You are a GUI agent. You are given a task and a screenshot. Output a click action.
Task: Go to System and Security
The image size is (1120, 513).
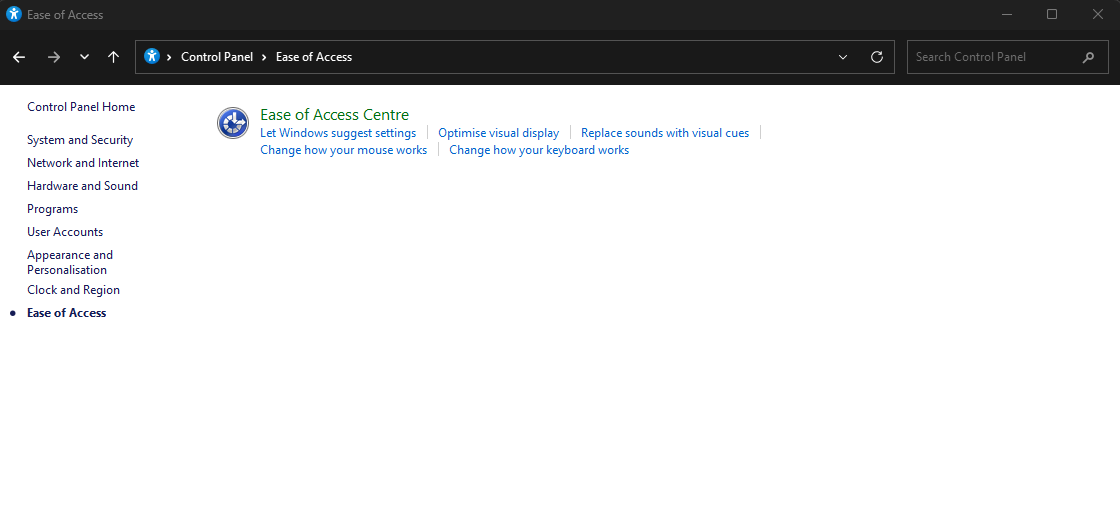pos(80,140)
